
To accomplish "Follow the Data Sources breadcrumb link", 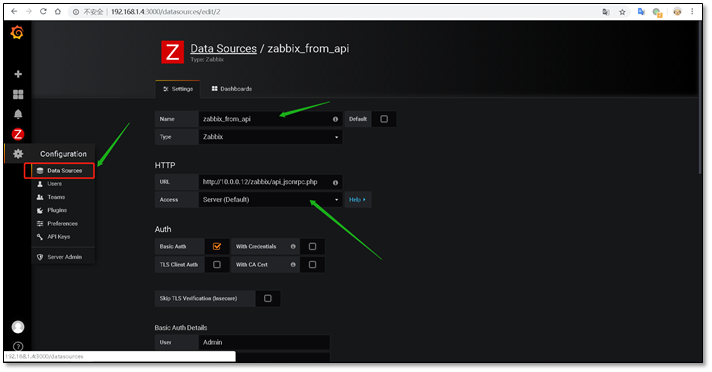I will coord(223,49).
